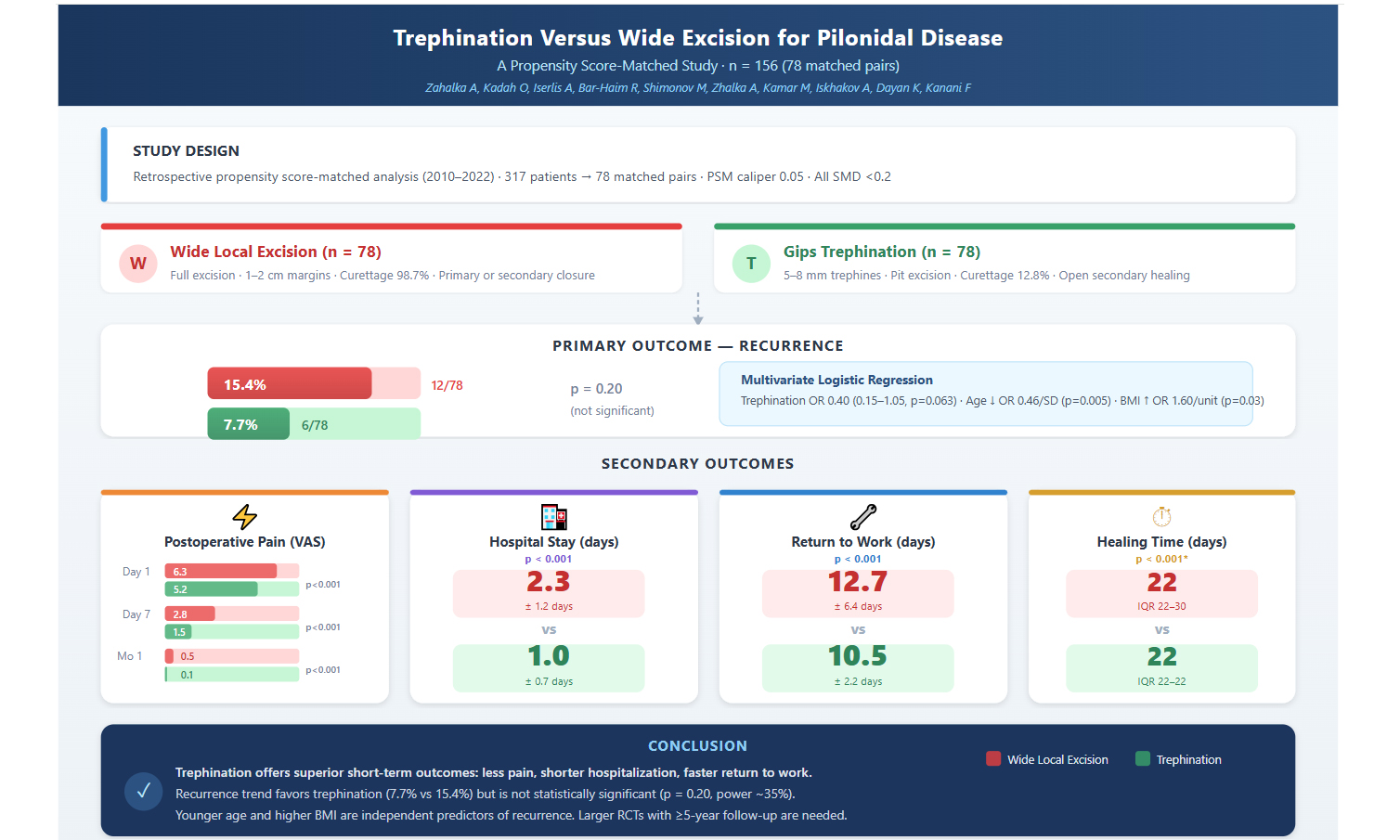The width and height of the screenshot is (1400, 840).
Task: Click the Day 7 green 1.5 pain bar
Action: 178,632
